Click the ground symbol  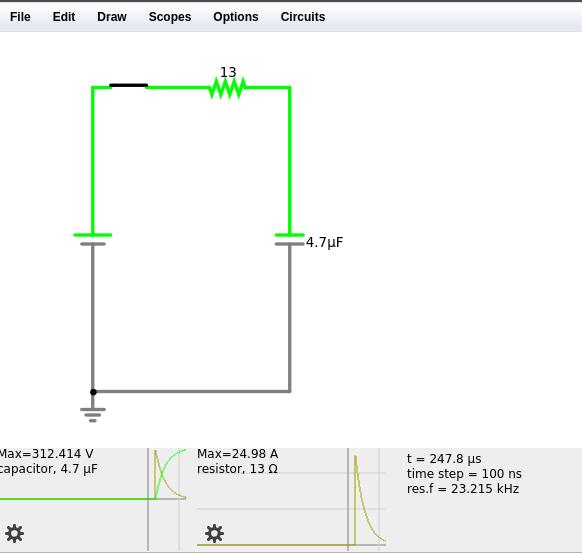pyautogui.click(x=93, y=415)
